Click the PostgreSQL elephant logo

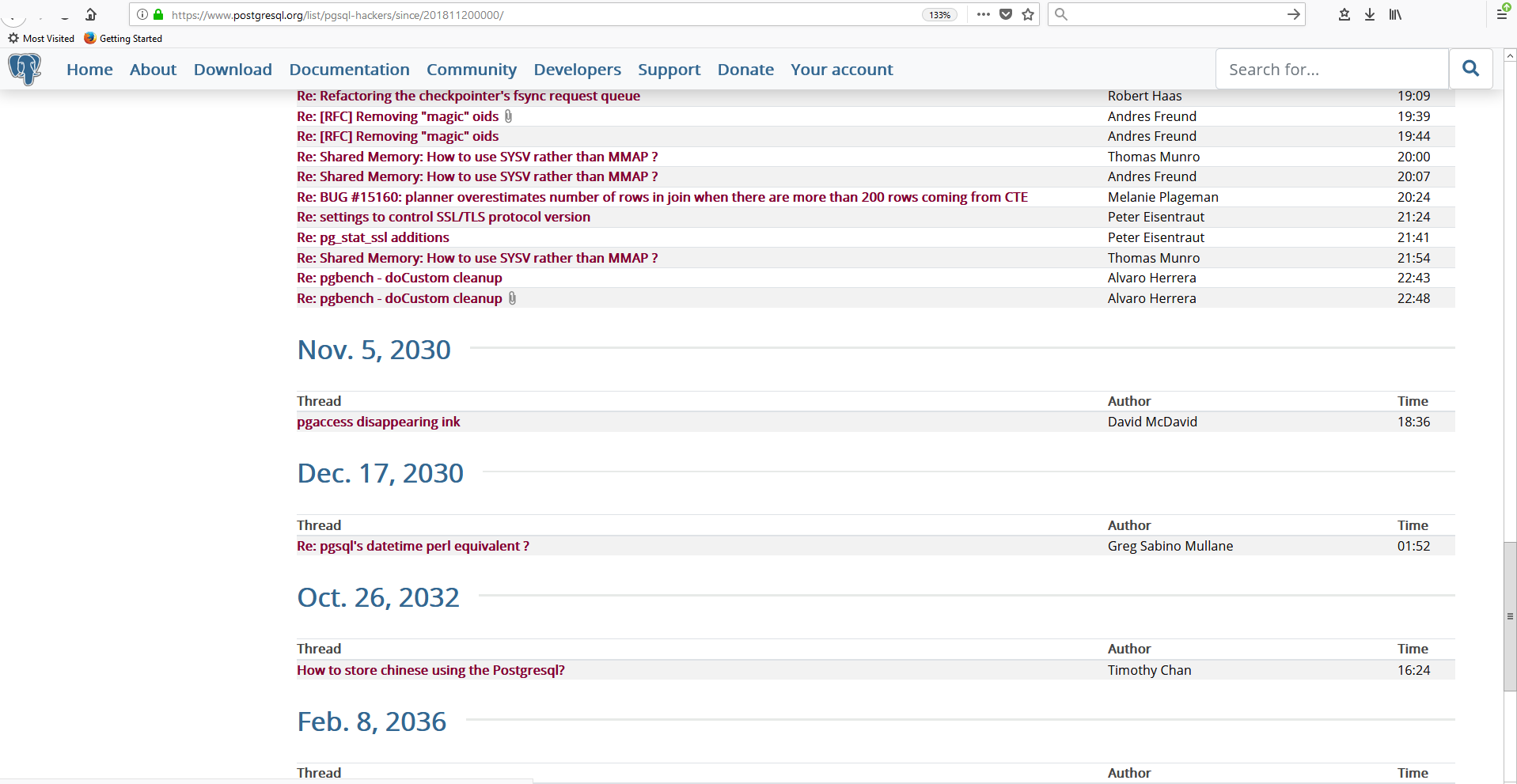click(25, 69)
